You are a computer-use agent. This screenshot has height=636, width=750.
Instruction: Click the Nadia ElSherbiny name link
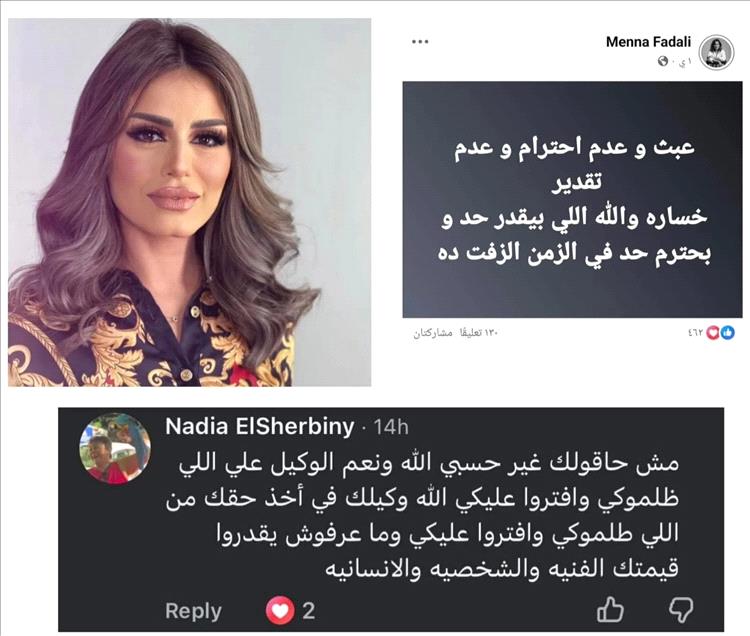[259, 426]
